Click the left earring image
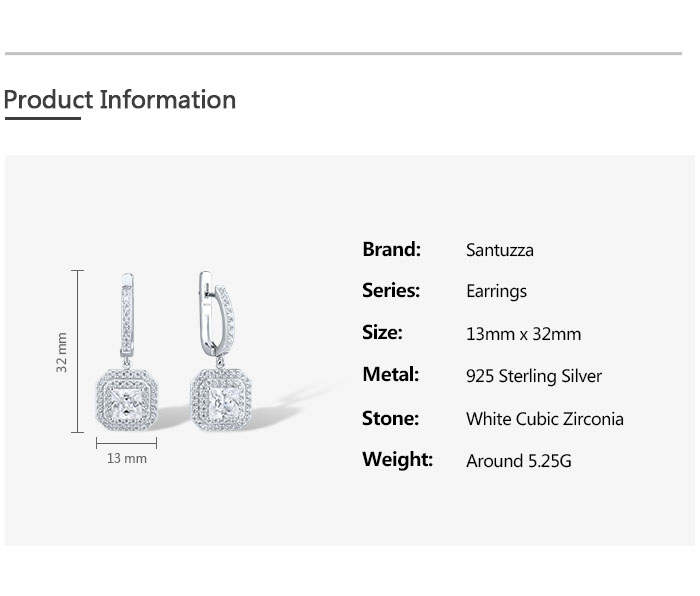Viewport: 700px width, 596px height. point(127,370)
